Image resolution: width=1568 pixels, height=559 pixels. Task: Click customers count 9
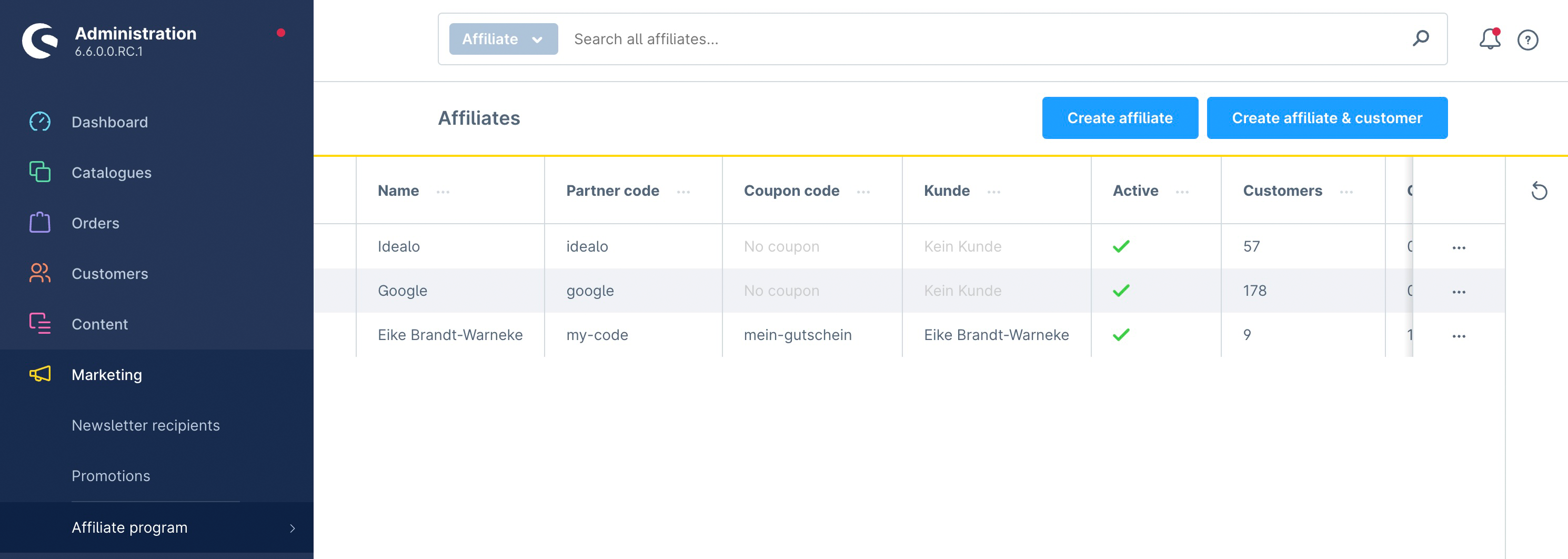pos(1247,334)
